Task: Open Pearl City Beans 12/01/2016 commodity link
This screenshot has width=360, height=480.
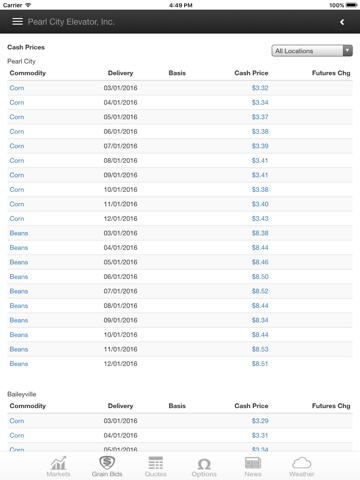Action: point(19,364)
